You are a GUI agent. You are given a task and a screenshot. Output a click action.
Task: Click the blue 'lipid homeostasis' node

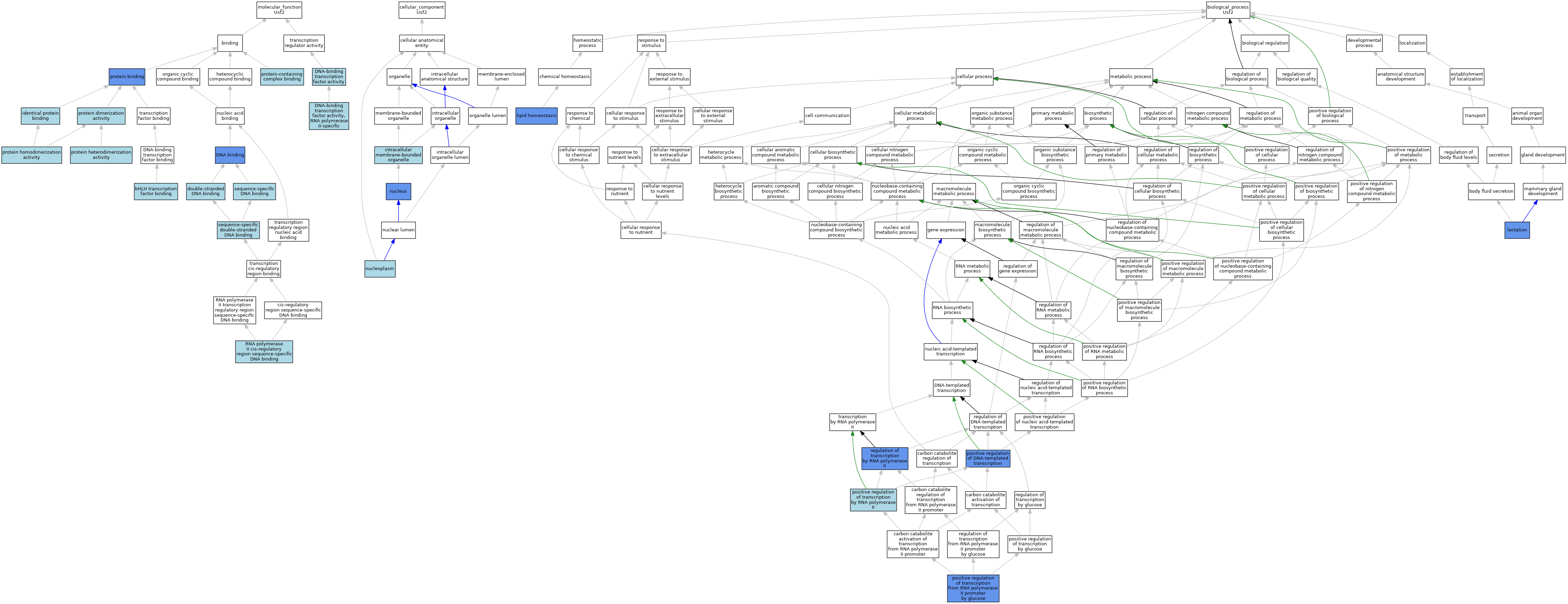[536, 116]
